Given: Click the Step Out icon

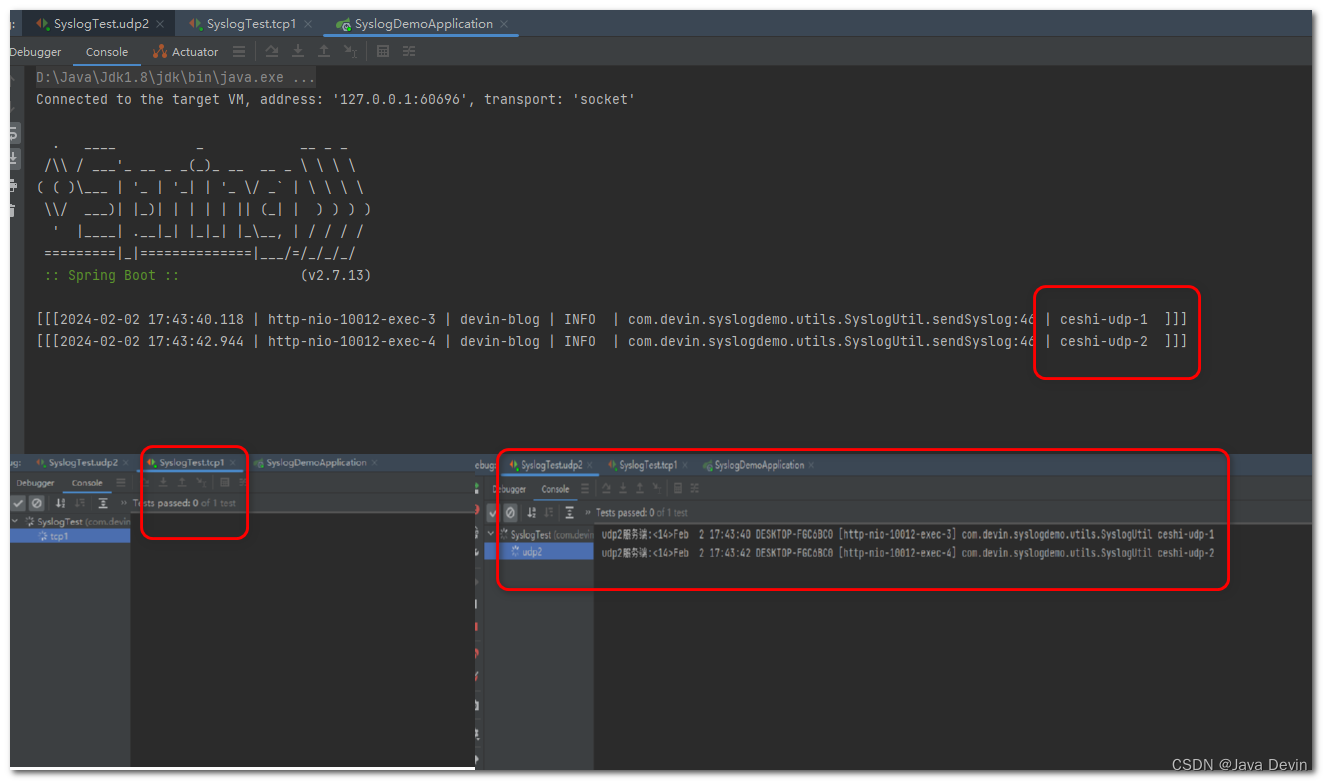Looking at the screenshot, I should point(324,52).
